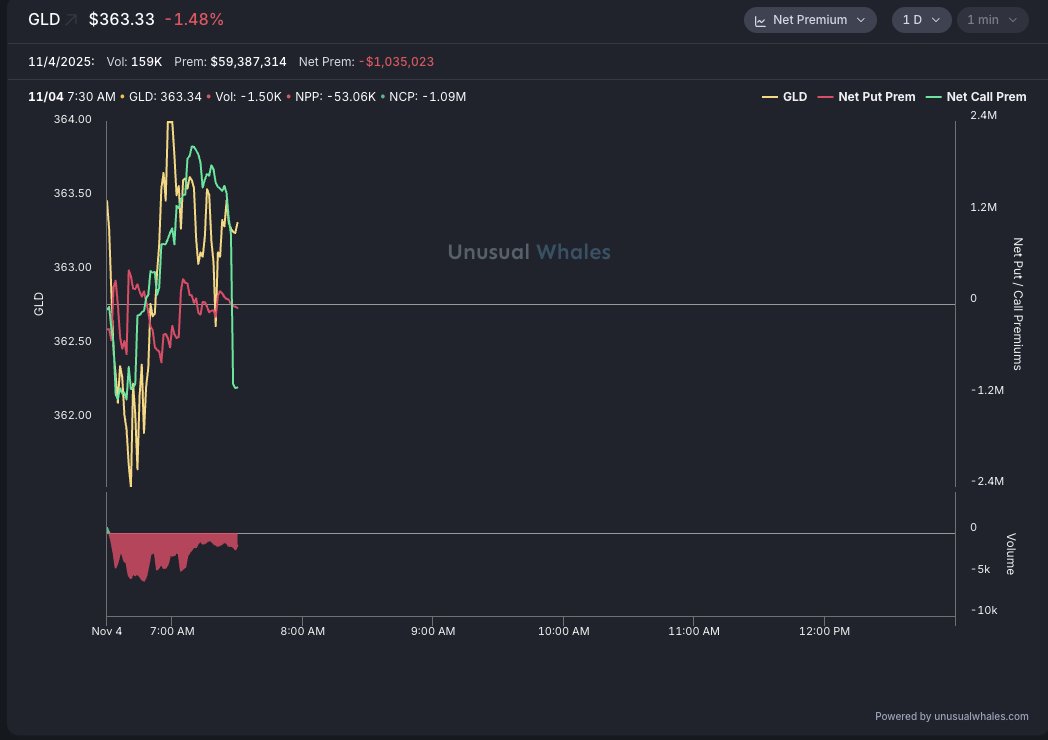Screen dimensions: 1048x740
Task: Click the 8:00 AM time axis label
Action: [302, 631]
